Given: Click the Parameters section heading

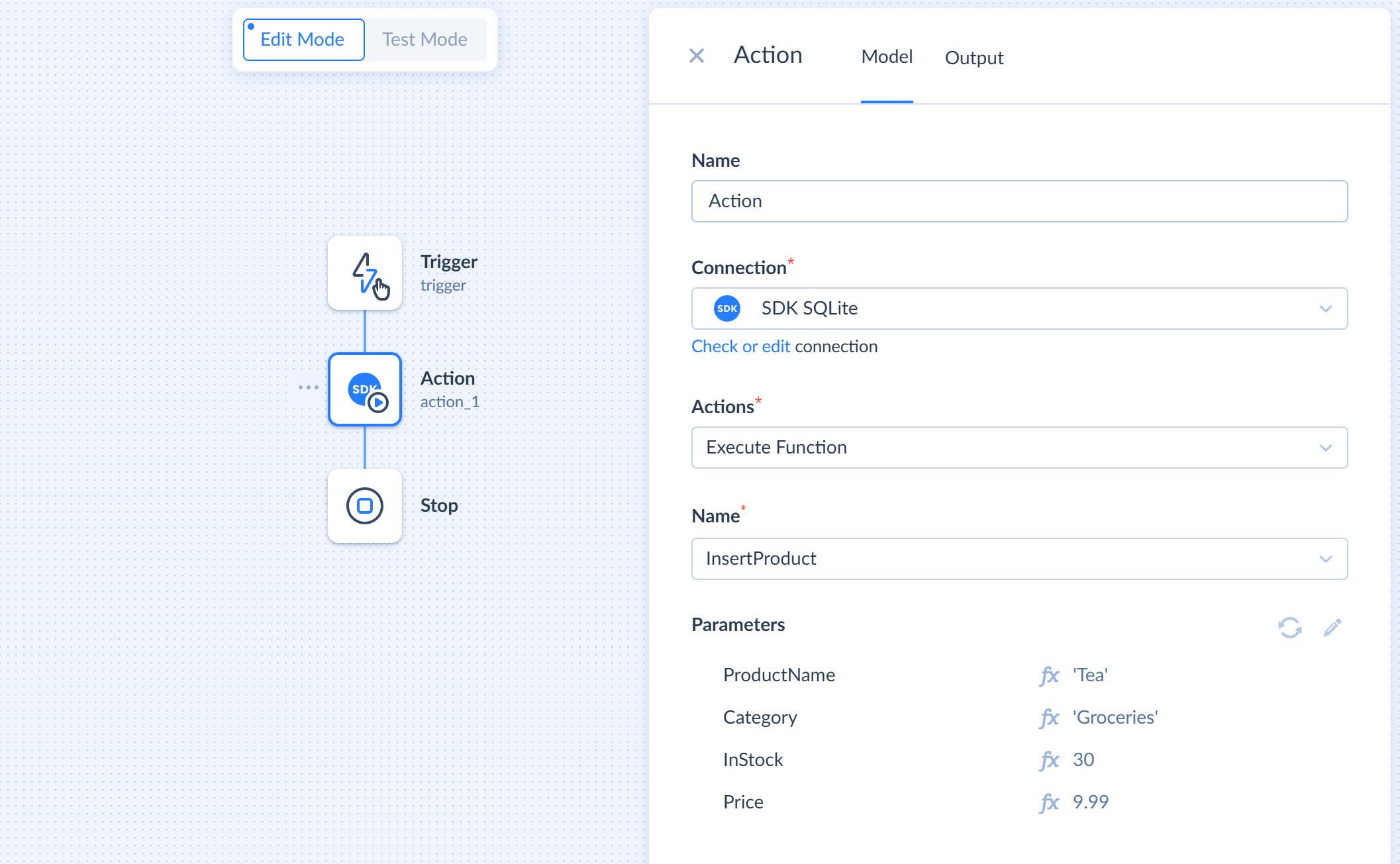Looking at the screenshot, I should [x=738, y=625].
